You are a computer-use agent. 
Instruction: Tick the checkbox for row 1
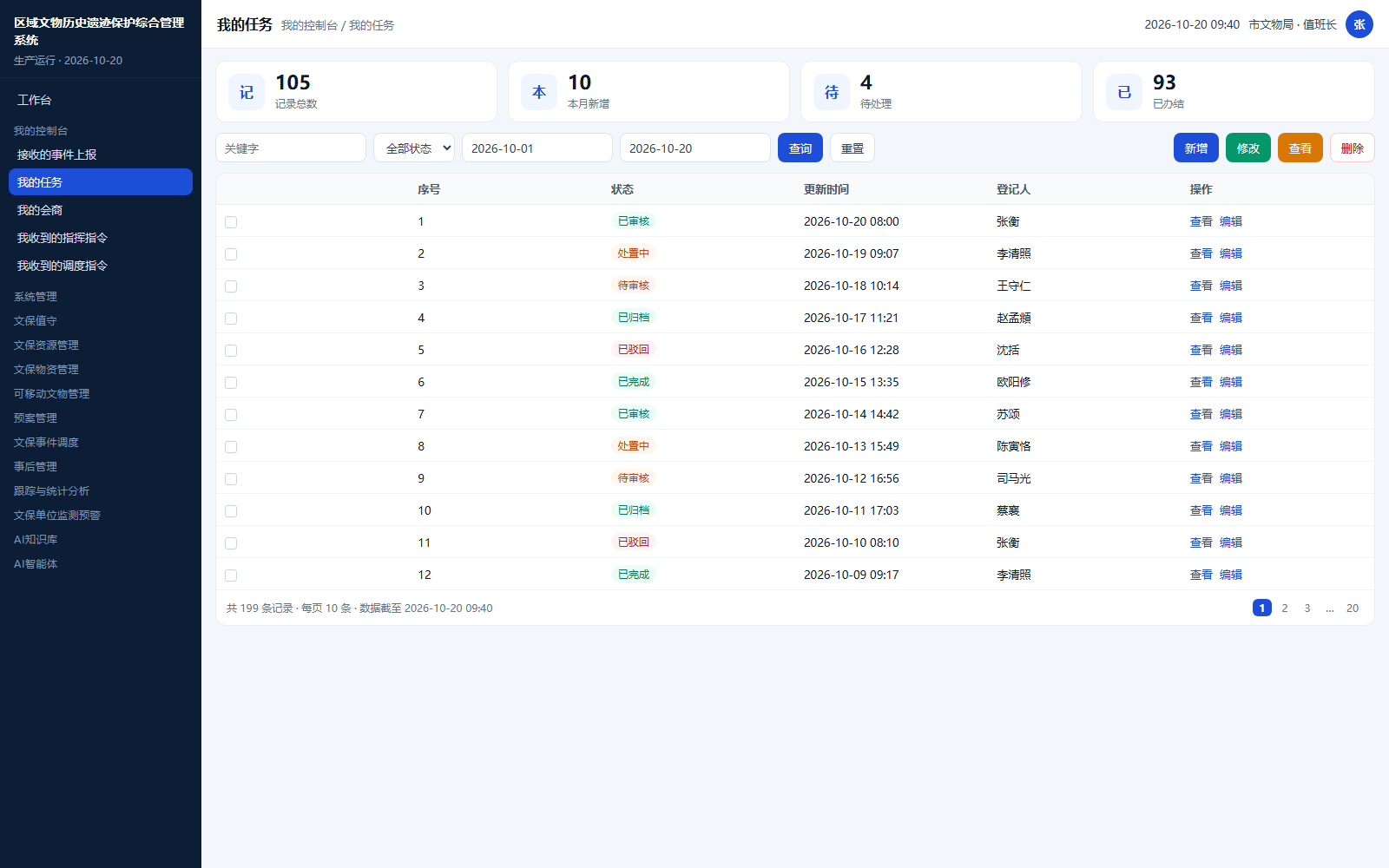coord(231,222)
